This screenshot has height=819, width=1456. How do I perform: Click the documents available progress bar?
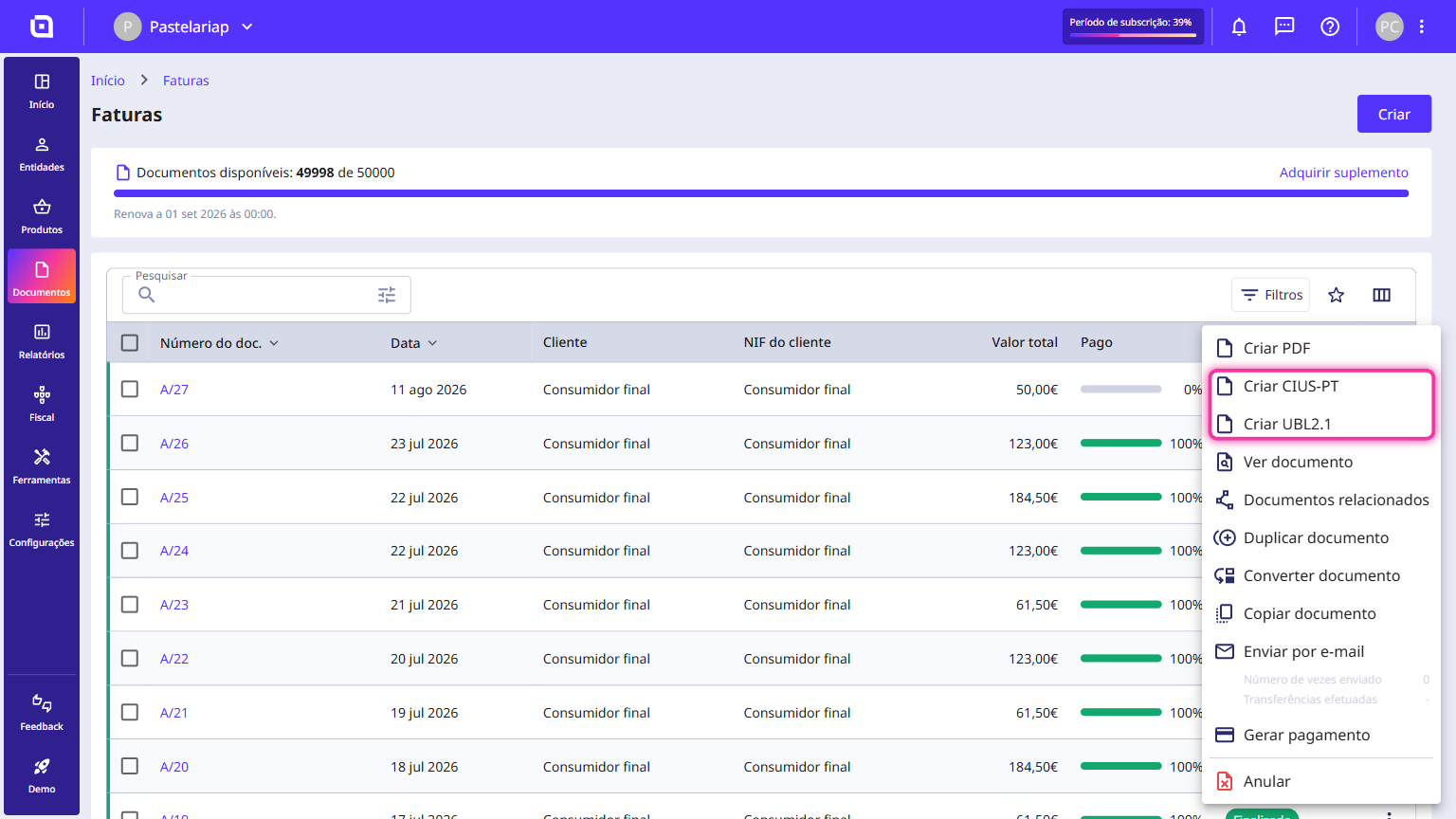(x=761, y=193)
